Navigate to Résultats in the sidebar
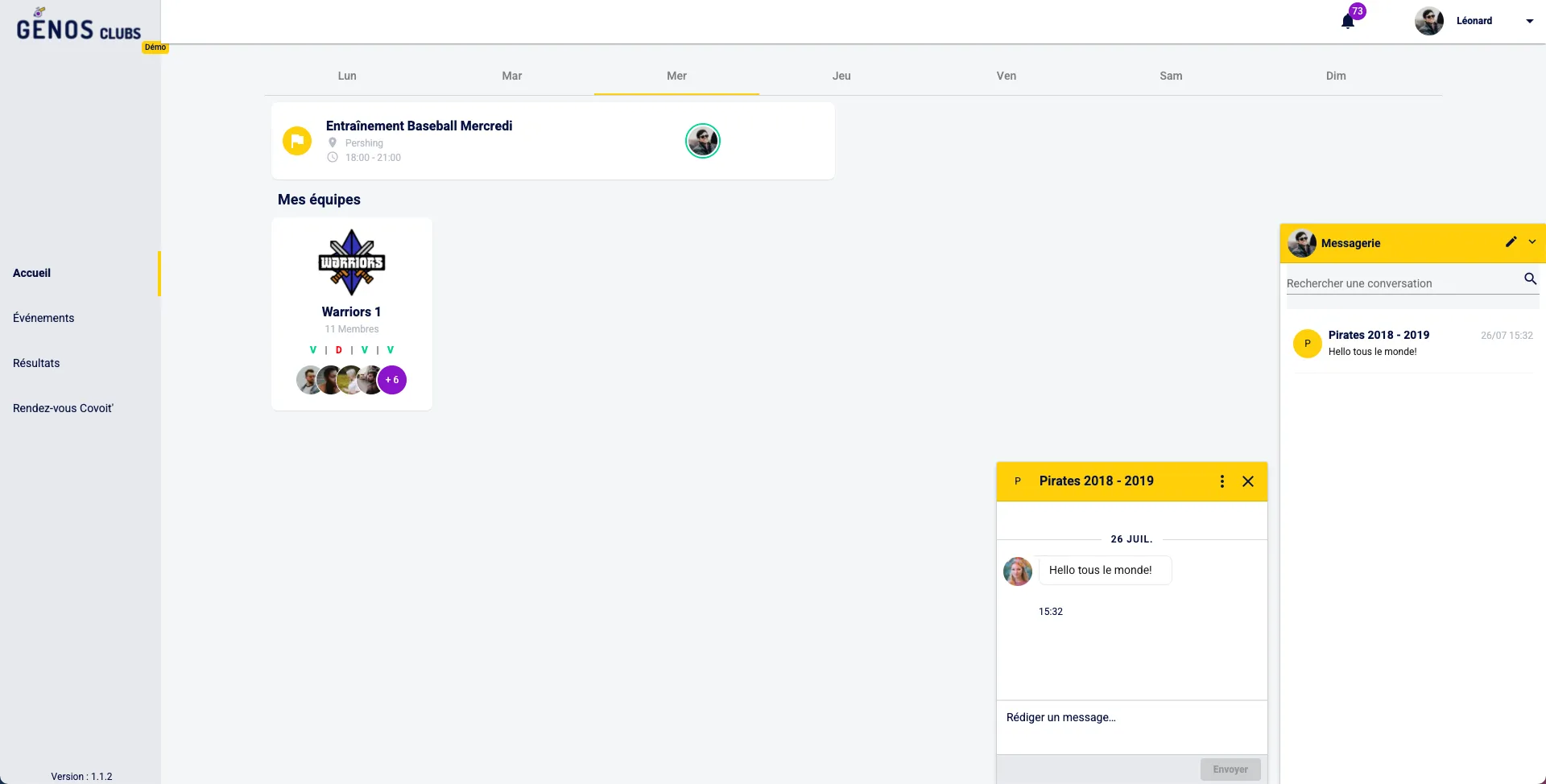This screenshot has width=1546, height=784. pos(36,363)
